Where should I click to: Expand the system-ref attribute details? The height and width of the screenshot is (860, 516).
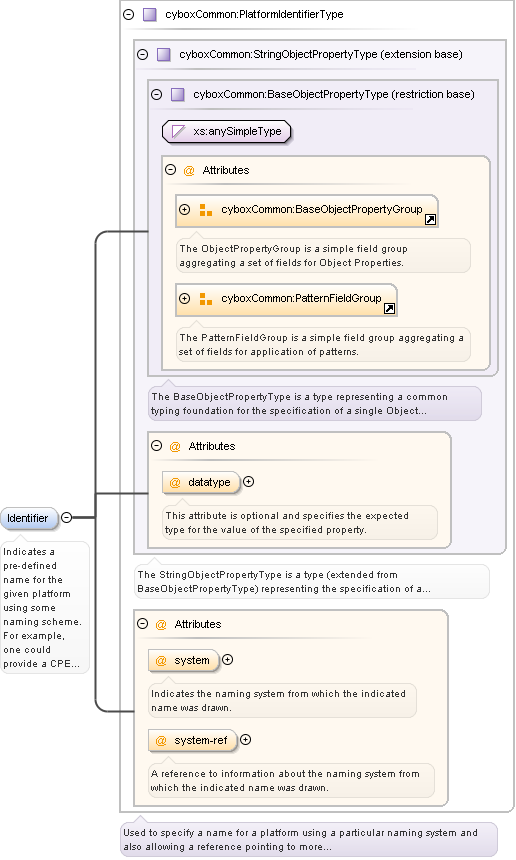(246, 739)
